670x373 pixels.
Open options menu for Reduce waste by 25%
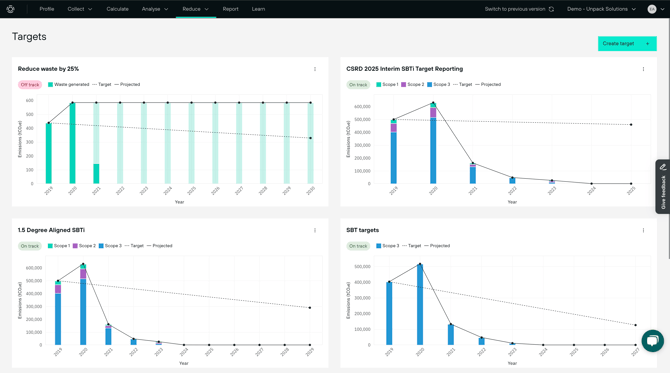[315, 69]
